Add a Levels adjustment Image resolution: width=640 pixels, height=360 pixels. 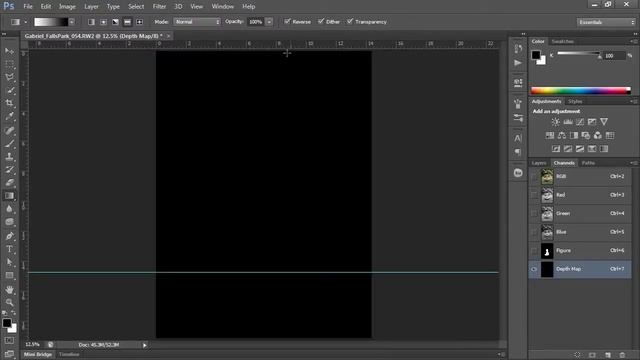coord(568,122)
